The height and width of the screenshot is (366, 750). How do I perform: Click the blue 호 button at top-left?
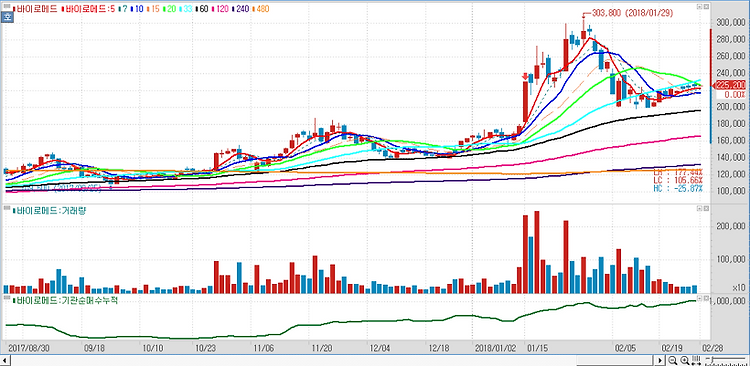[8, 17]
